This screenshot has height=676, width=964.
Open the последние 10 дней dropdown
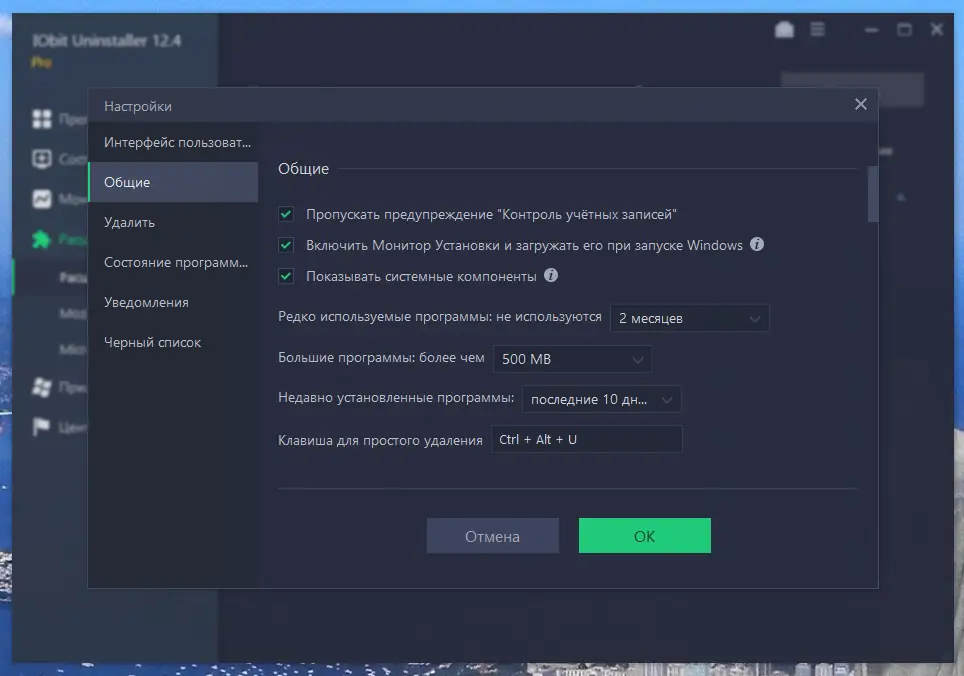[601, 399]
